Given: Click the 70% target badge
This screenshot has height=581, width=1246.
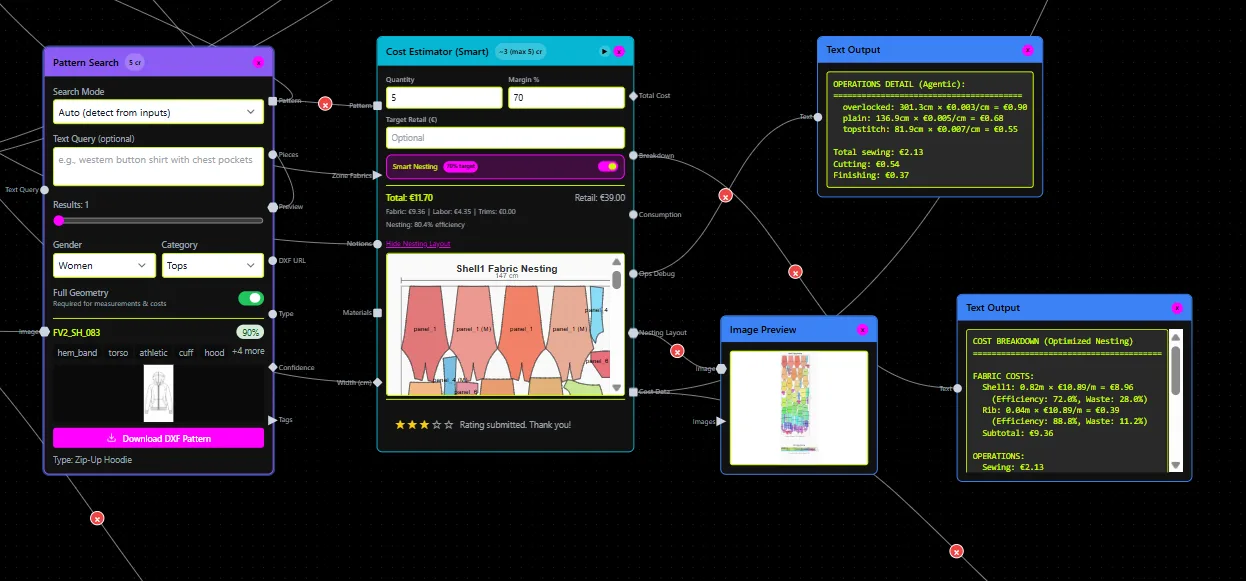Looking at the screenshot, I should (x=460, y=167).
